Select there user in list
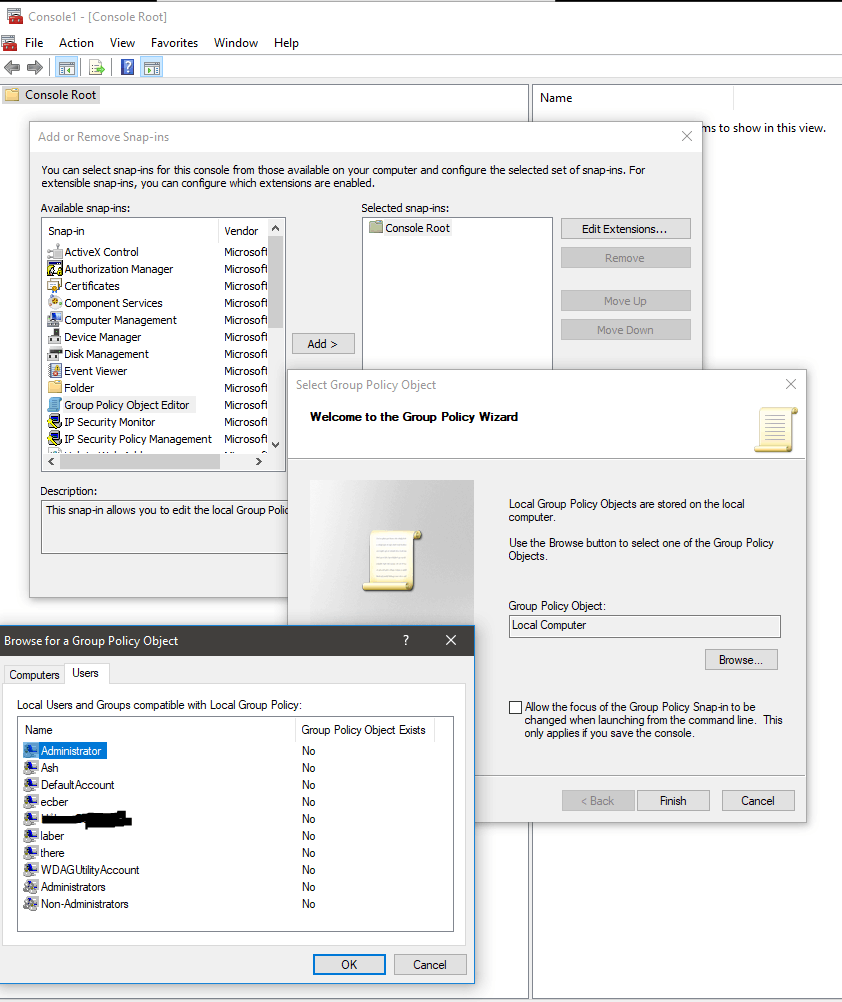 click(44, 852)
